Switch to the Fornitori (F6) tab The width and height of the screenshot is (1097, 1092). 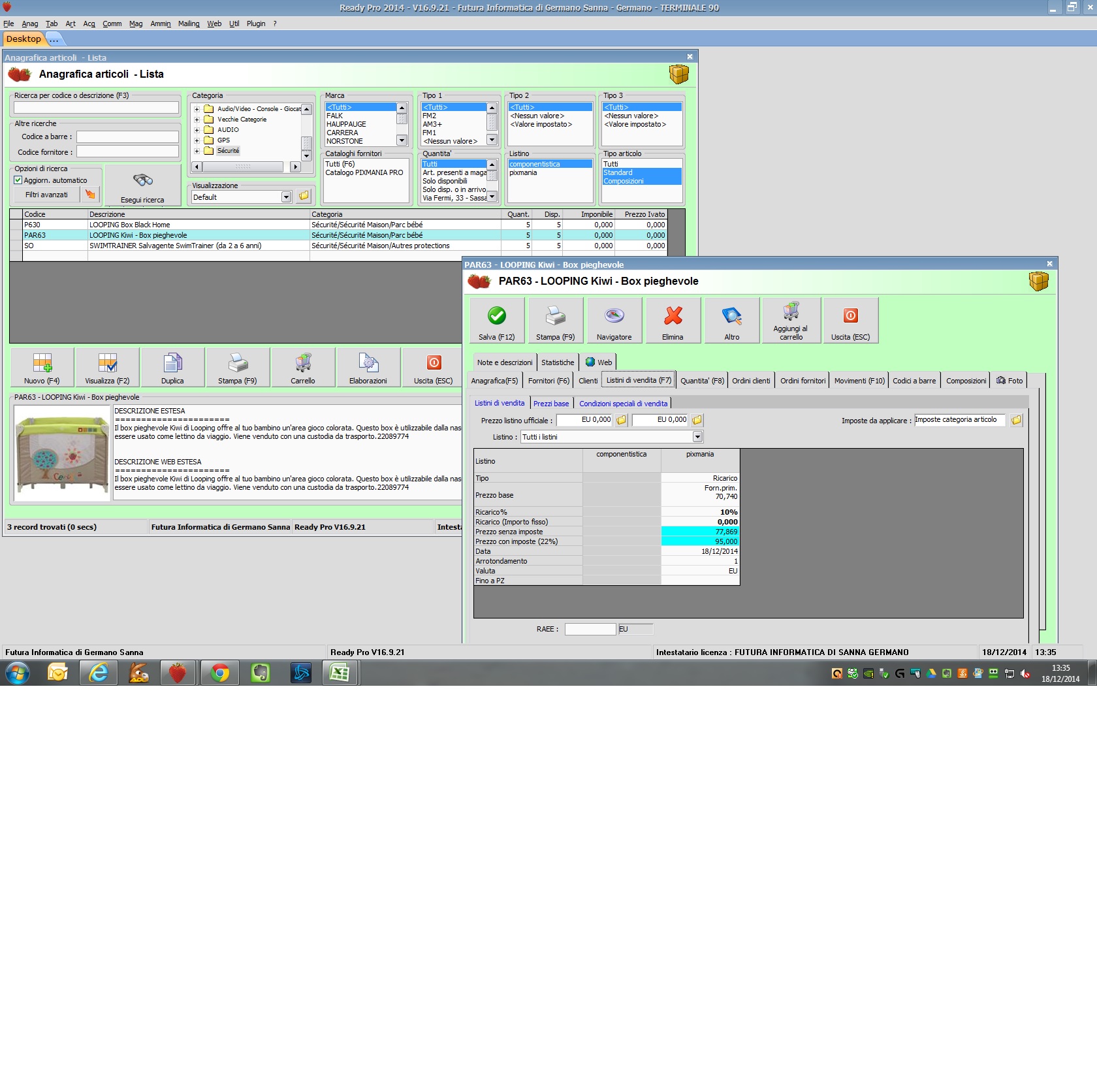coord(548,381)
